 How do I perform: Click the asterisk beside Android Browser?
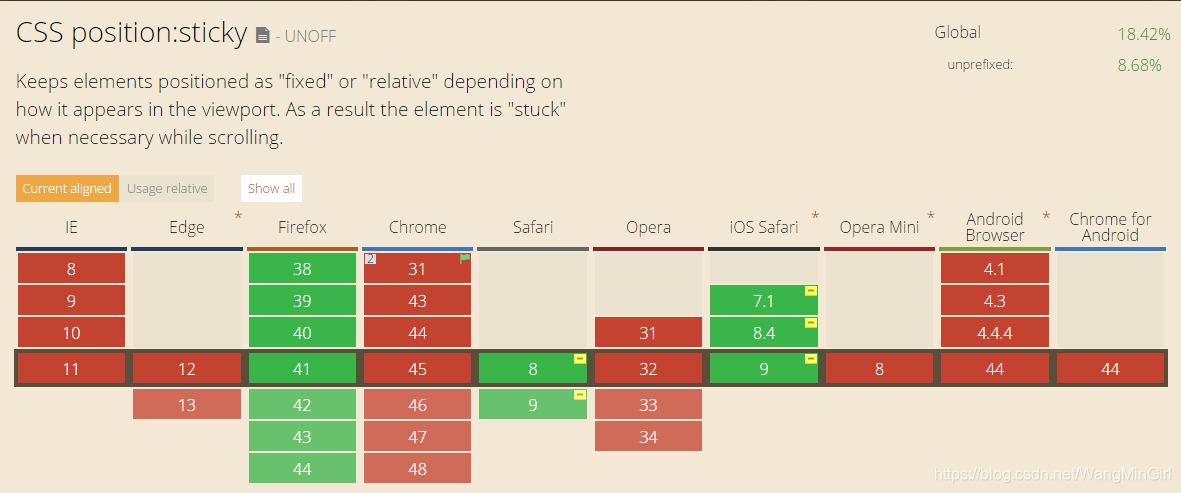point(1046,216)
